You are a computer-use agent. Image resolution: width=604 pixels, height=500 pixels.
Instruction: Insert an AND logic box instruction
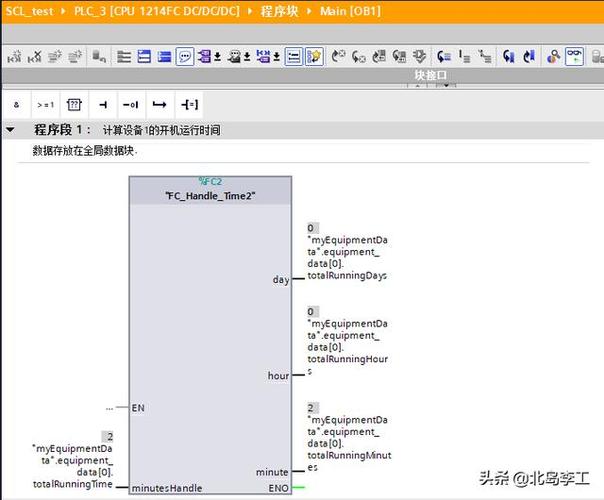(17, 104)
